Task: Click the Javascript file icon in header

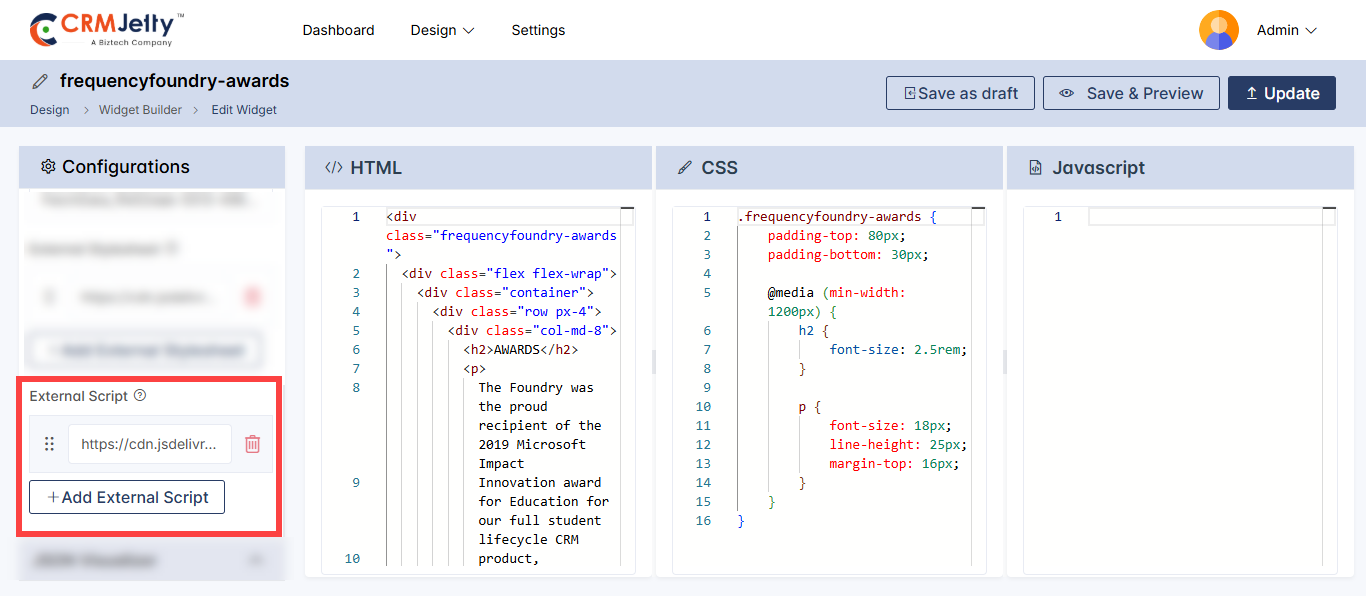Action: 1035,168
